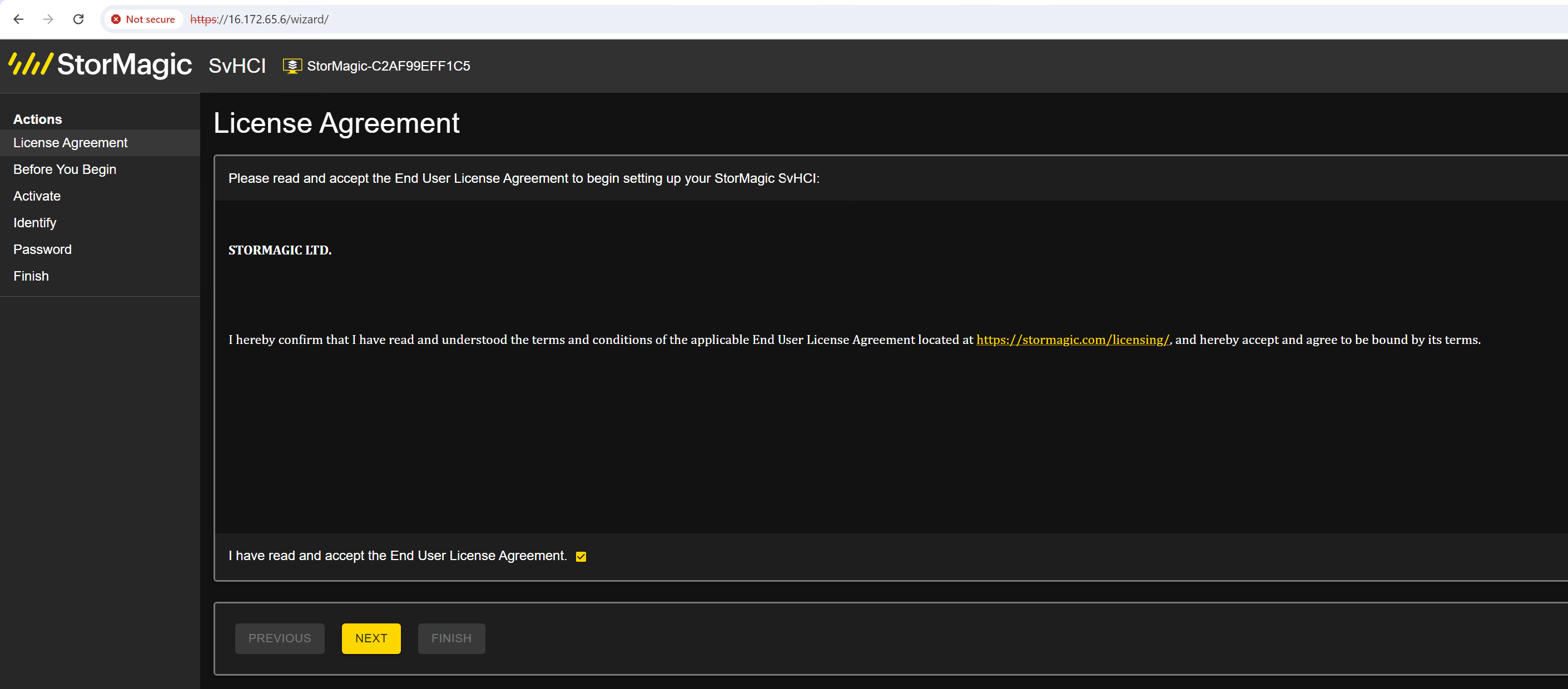Go to the Before You Begin step

[x=100, y=169]
